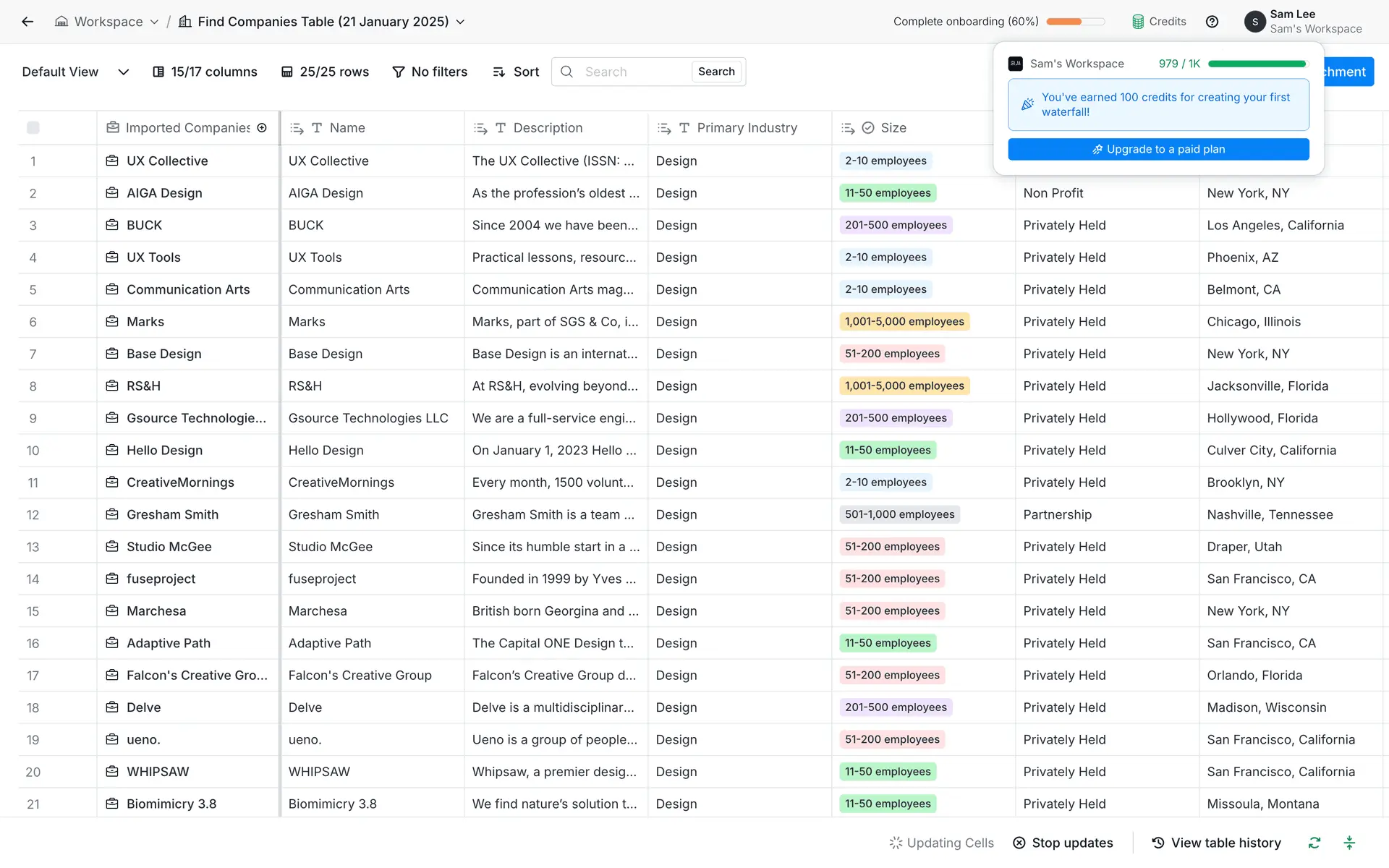Click the briefcase icon in UX Collective row
The image size is (1389, 868).
point(112,161)
